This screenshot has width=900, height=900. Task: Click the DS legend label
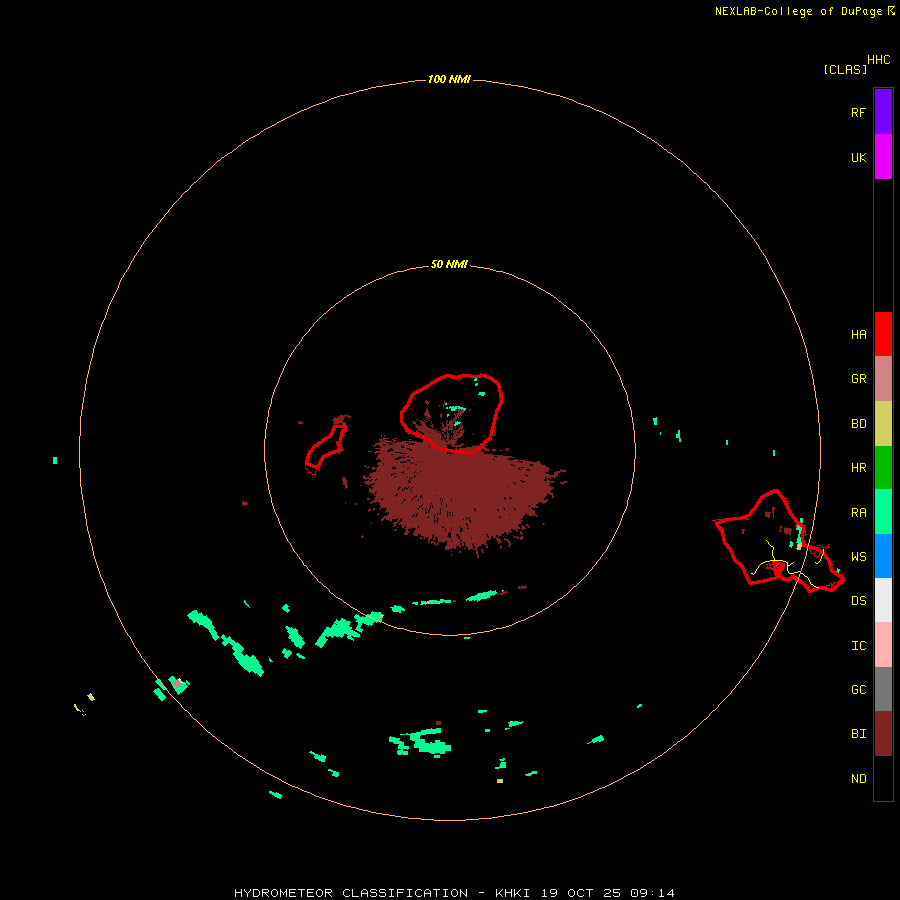coord(858,601)
